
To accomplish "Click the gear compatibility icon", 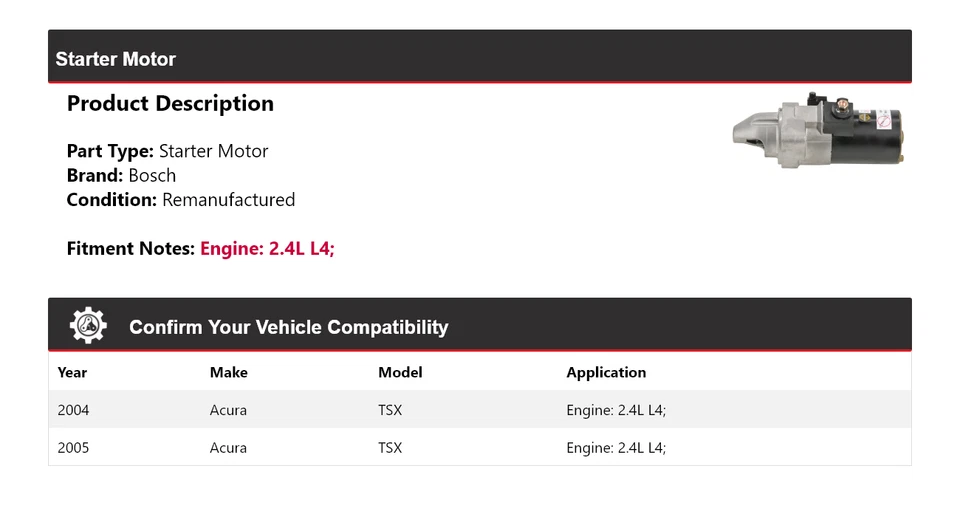I will coord(88,326).
